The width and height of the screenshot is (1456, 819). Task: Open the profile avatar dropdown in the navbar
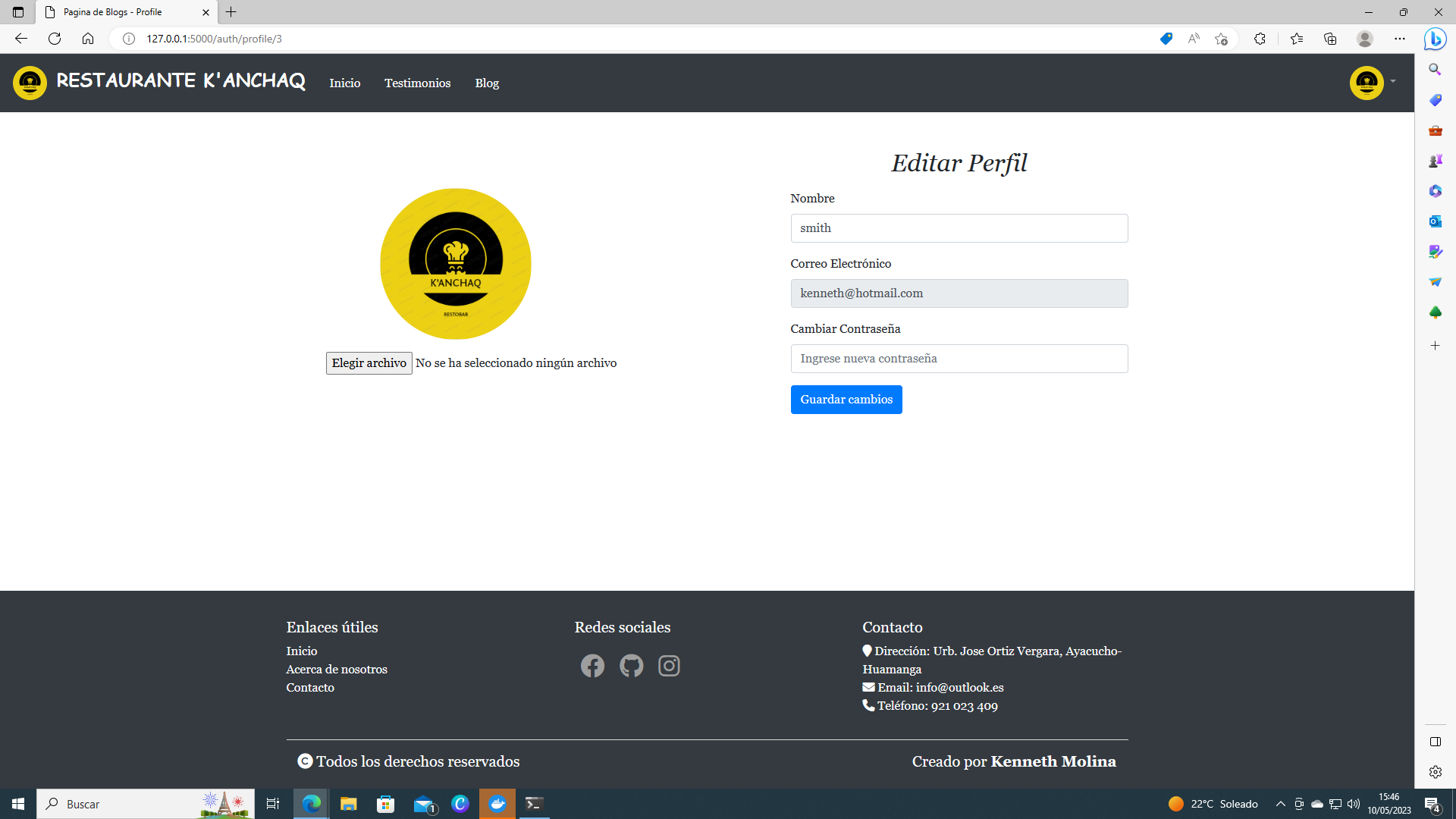click(x=1367, y=83)
